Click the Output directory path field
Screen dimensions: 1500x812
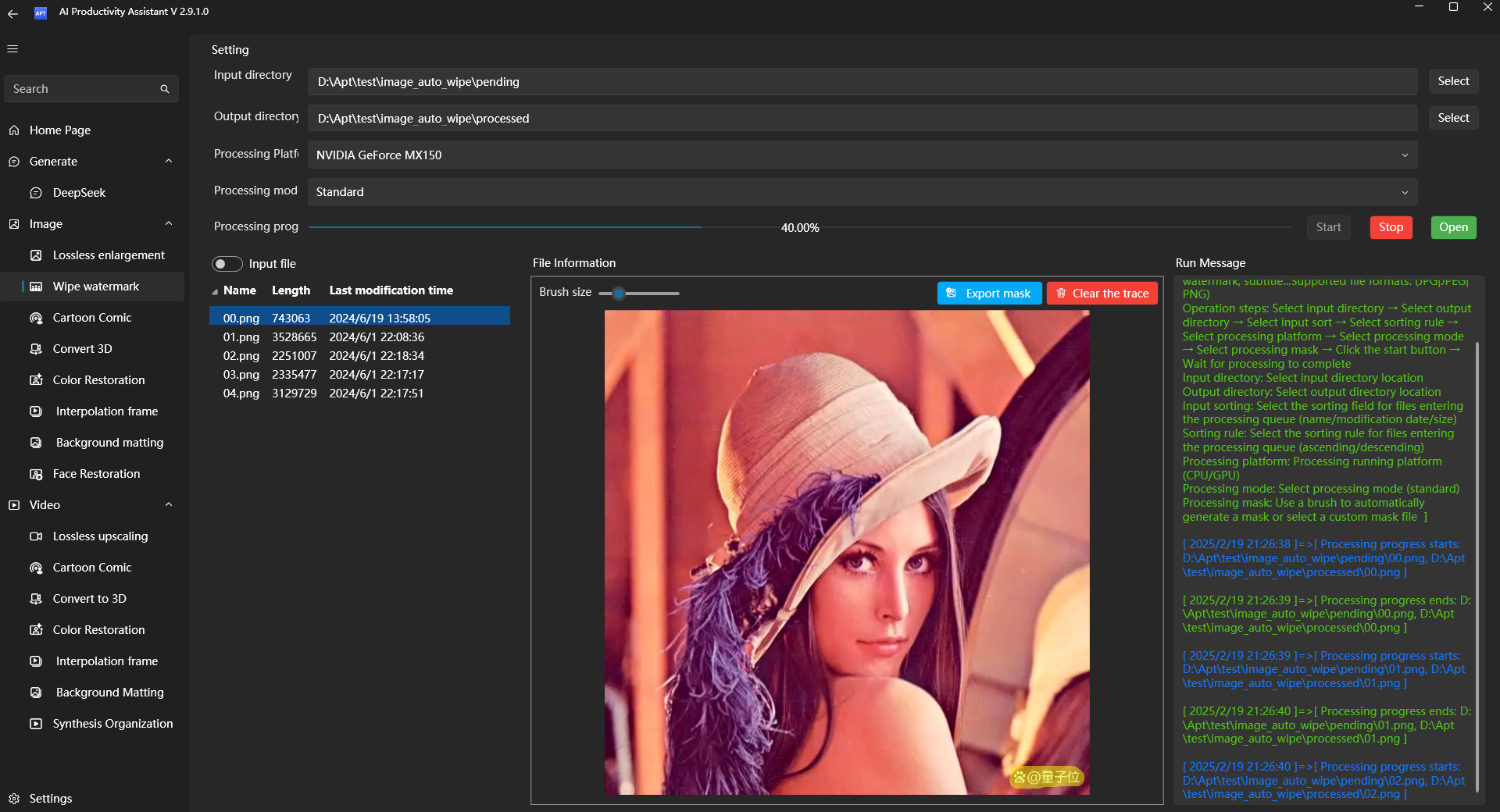click(862, 119)
